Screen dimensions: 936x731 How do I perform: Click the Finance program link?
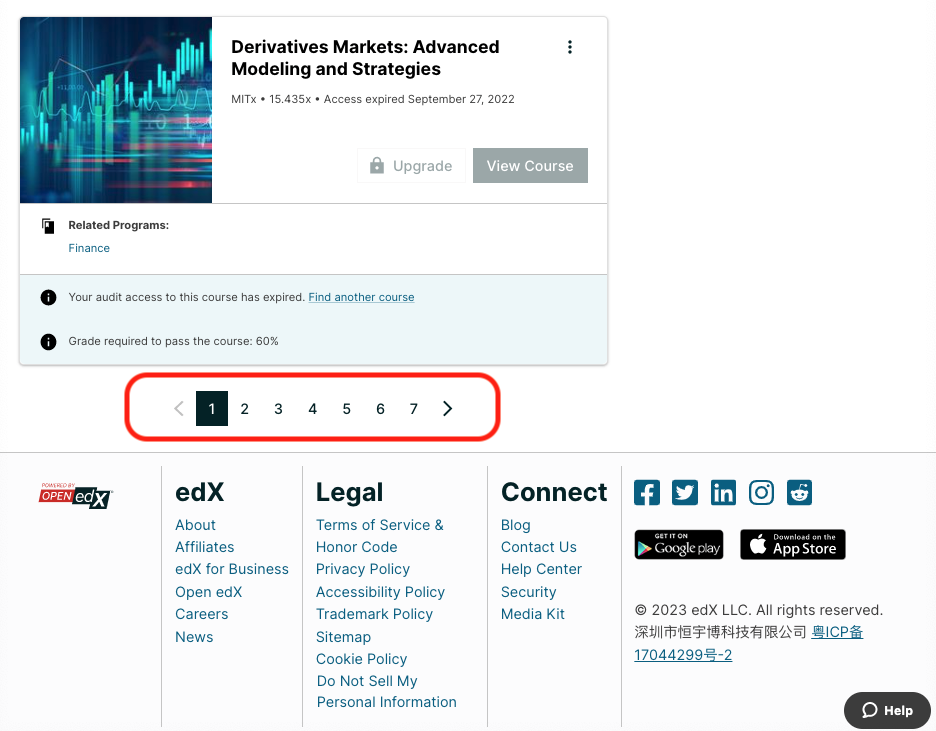pos(89,247)
